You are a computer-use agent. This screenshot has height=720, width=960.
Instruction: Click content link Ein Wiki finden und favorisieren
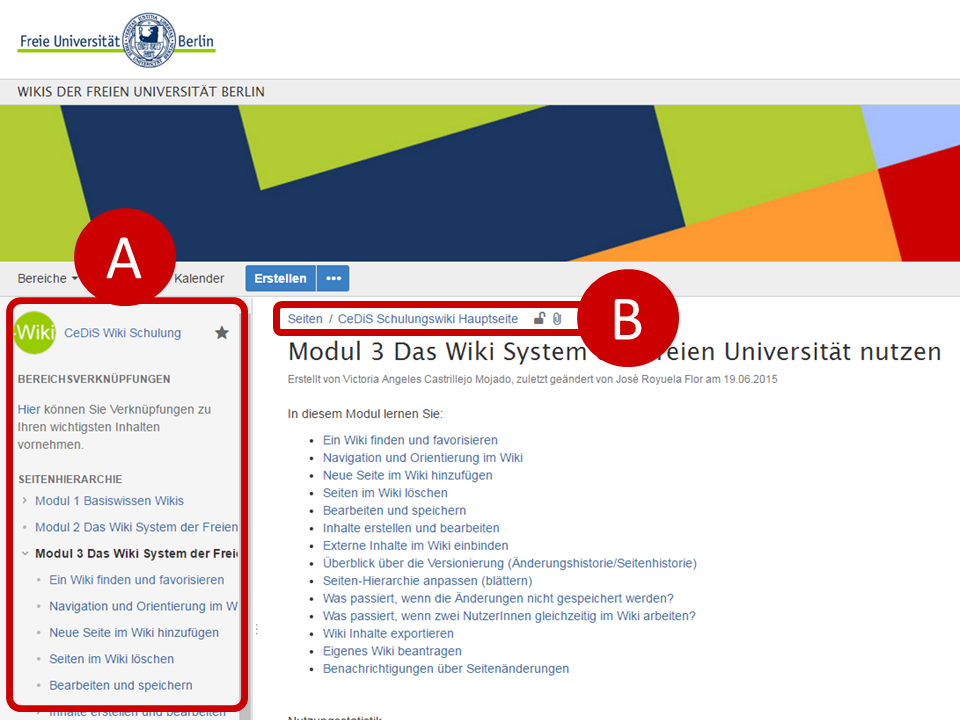coord(410,440)
